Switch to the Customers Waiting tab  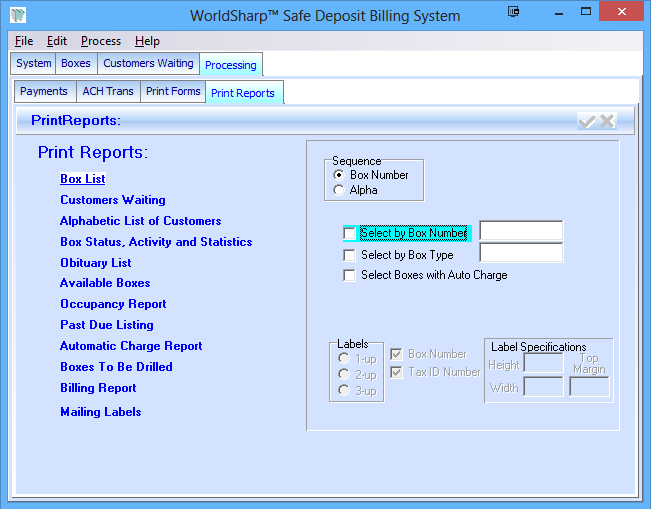pos(148,64)
